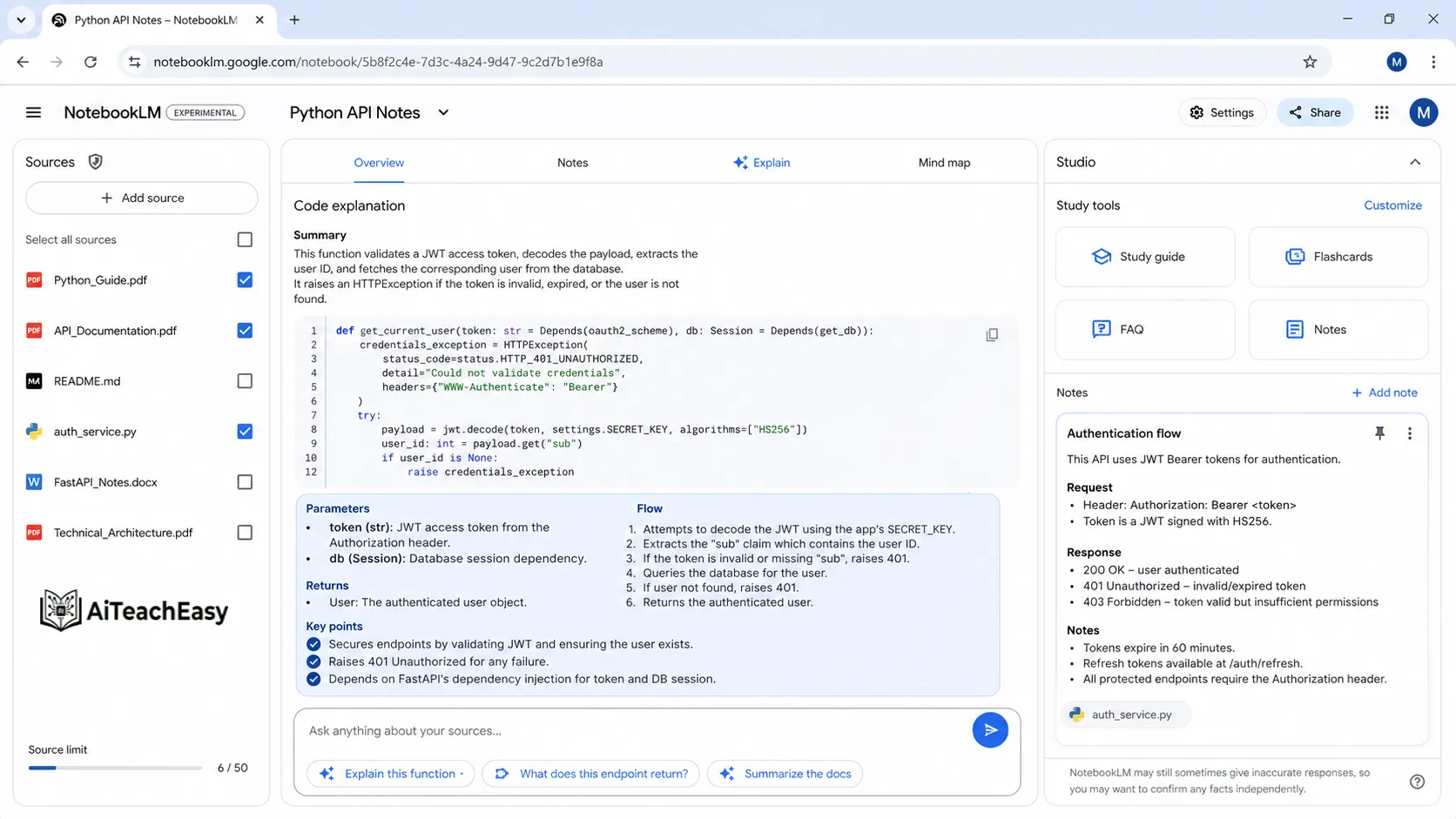
Task: Close the Python API Notes tab
Action: coord(260,20)
